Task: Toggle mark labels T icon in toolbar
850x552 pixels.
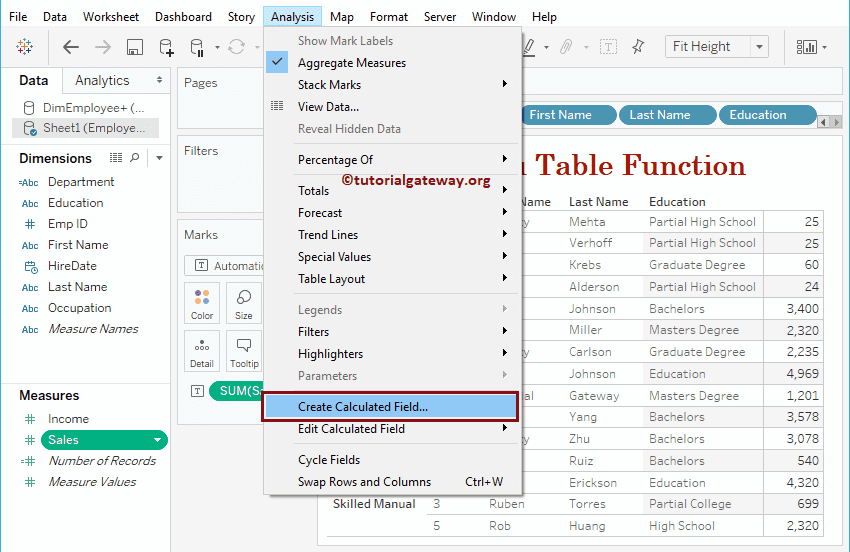Action: (x=608, y=47)
